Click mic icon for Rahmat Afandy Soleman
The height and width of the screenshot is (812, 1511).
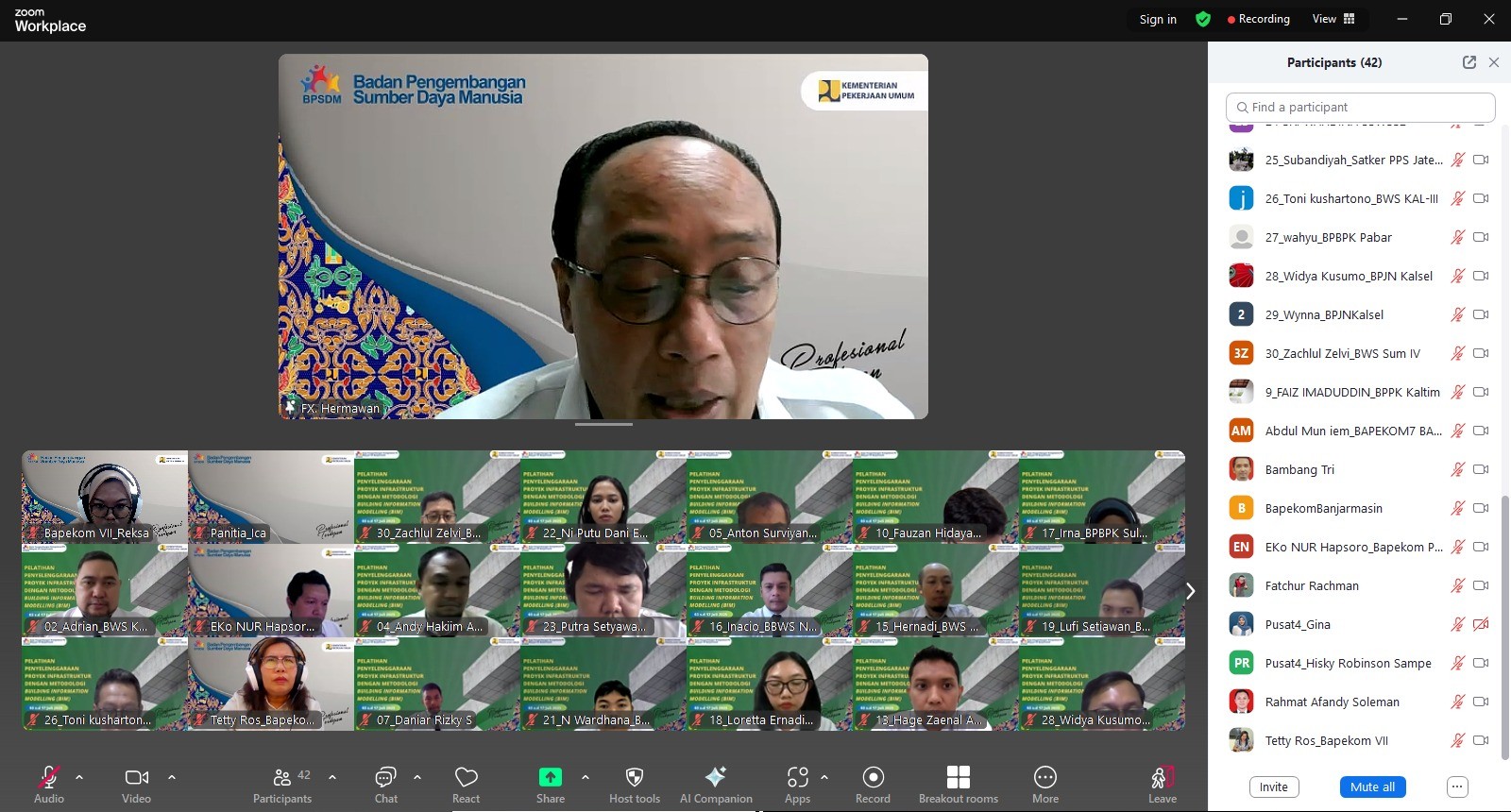1457,702
